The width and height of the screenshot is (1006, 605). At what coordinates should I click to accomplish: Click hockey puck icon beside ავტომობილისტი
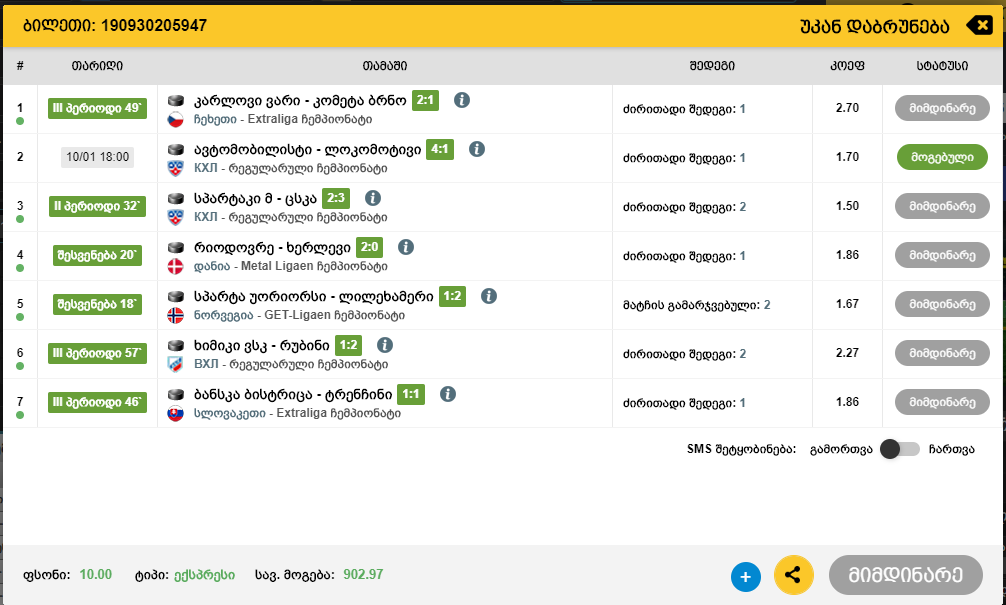pos(176,149)
